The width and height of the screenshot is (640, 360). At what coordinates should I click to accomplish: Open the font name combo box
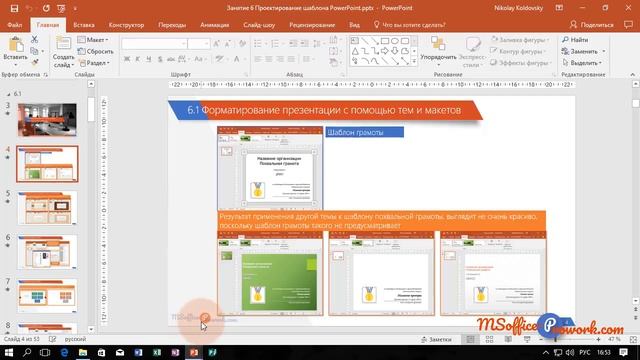coord(154,43)
